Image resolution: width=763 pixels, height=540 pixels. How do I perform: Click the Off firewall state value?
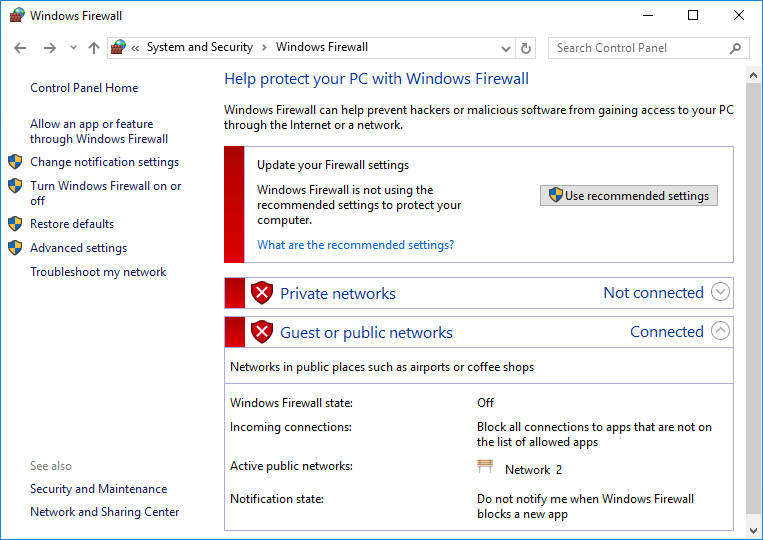coord(485,403)
